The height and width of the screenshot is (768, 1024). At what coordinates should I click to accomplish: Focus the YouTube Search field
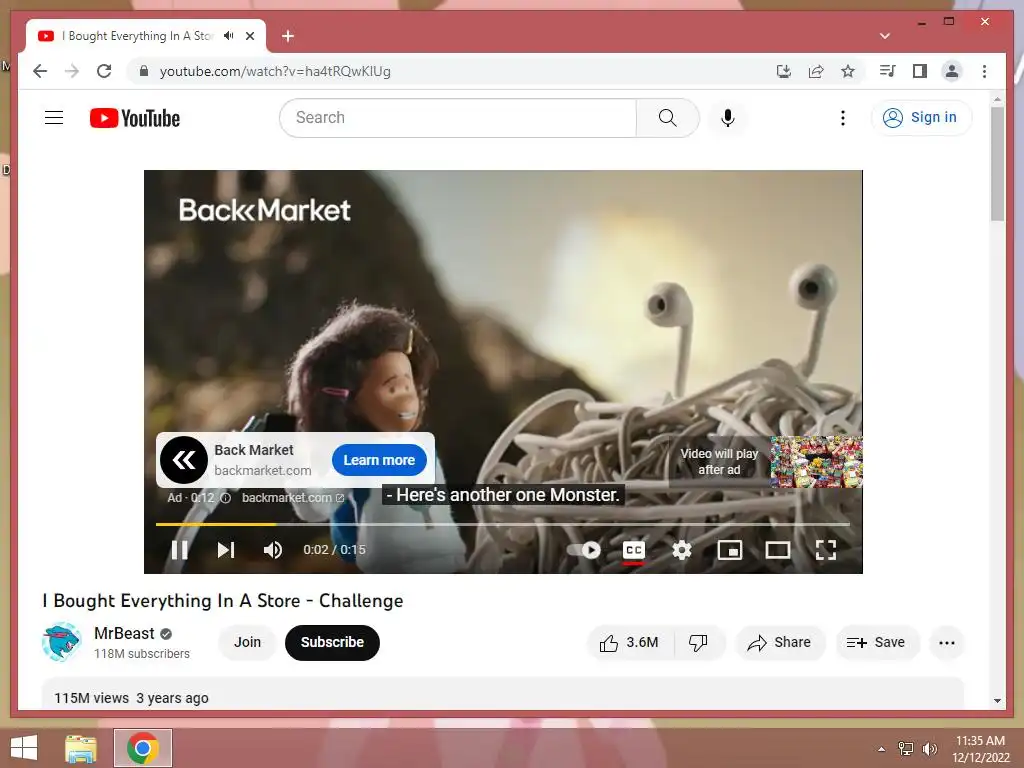click(x=458, y=118)
